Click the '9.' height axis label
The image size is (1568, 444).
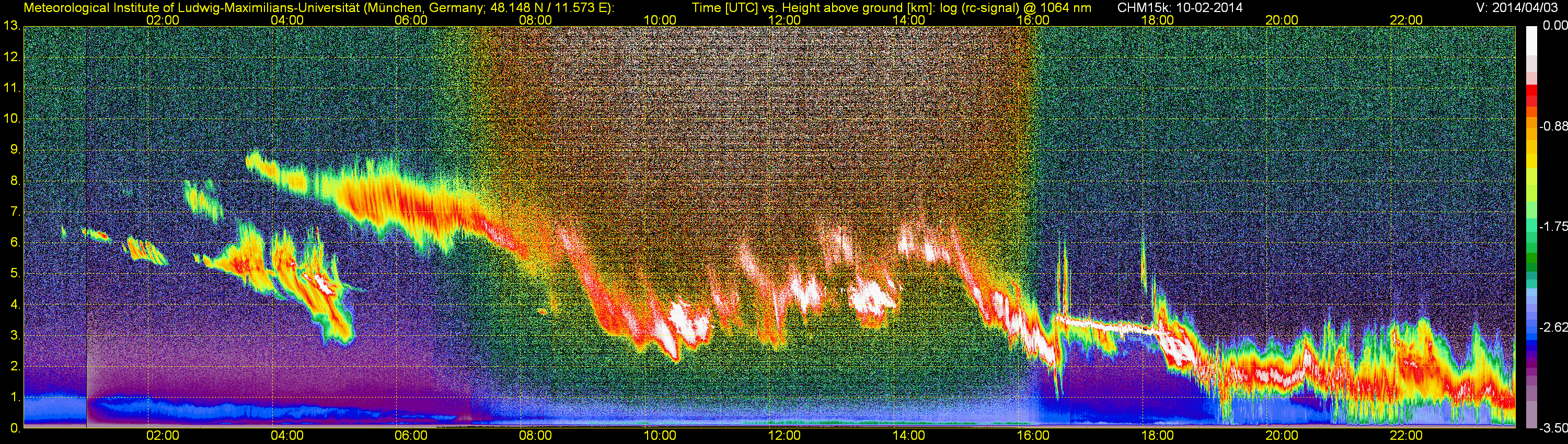[15, 150]
